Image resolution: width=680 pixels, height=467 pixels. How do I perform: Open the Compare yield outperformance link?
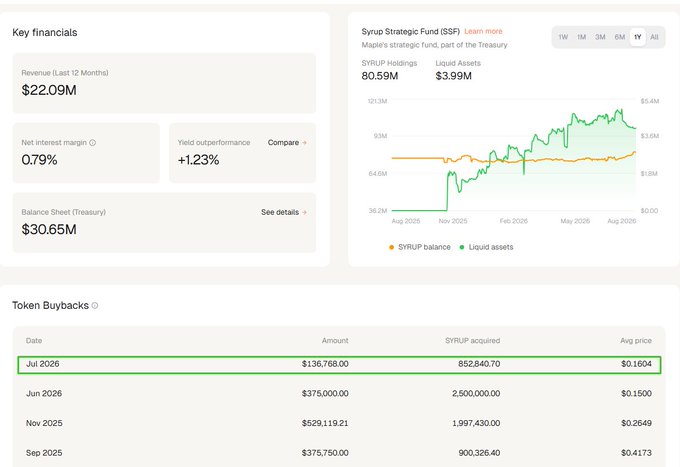pos(287,143)
